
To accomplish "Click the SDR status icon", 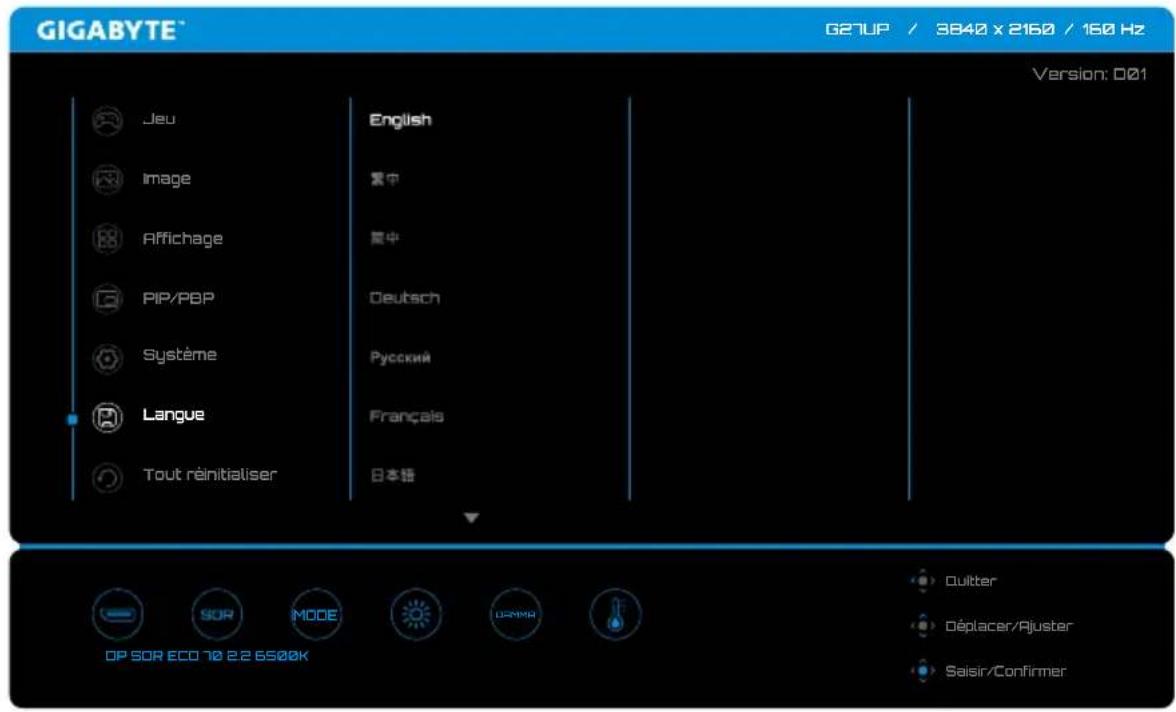I will [x=217, y=614].
